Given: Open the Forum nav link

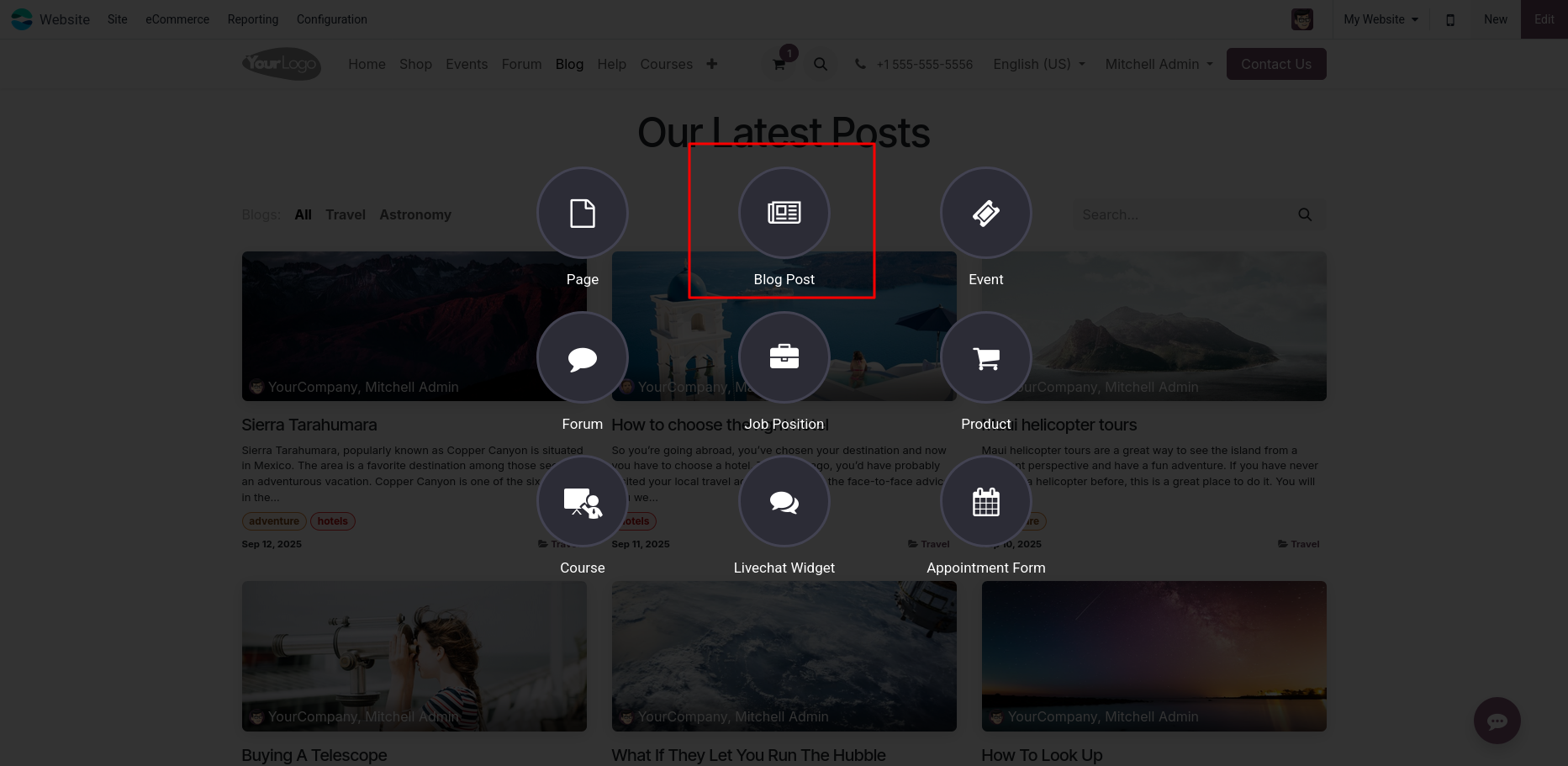Looking at the screenshot, I should tap(521, 64).
